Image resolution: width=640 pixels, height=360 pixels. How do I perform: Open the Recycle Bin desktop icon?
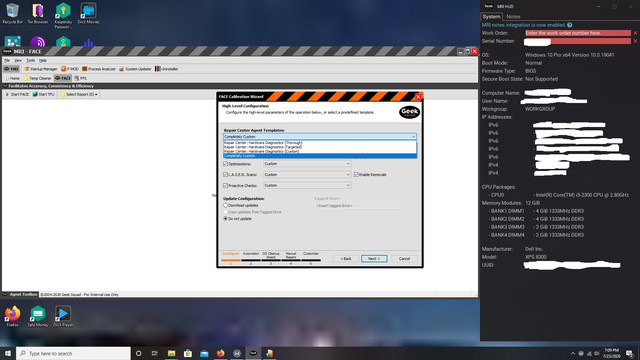click(x=13, y=13)
